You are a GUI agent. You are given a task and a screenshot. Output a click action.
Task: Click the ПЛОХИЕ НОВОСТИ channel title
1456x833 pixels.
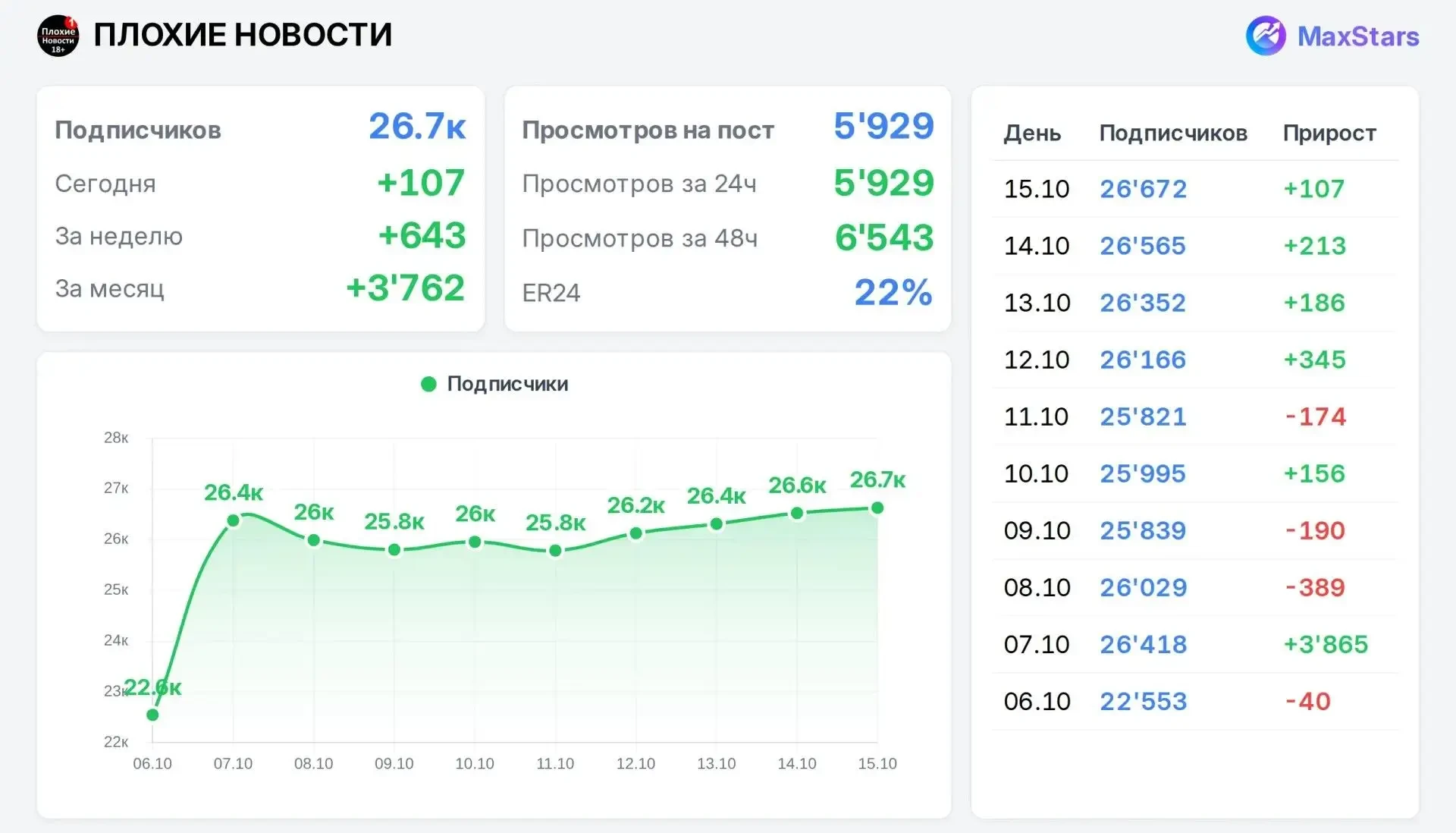click(x=243, y=35)
